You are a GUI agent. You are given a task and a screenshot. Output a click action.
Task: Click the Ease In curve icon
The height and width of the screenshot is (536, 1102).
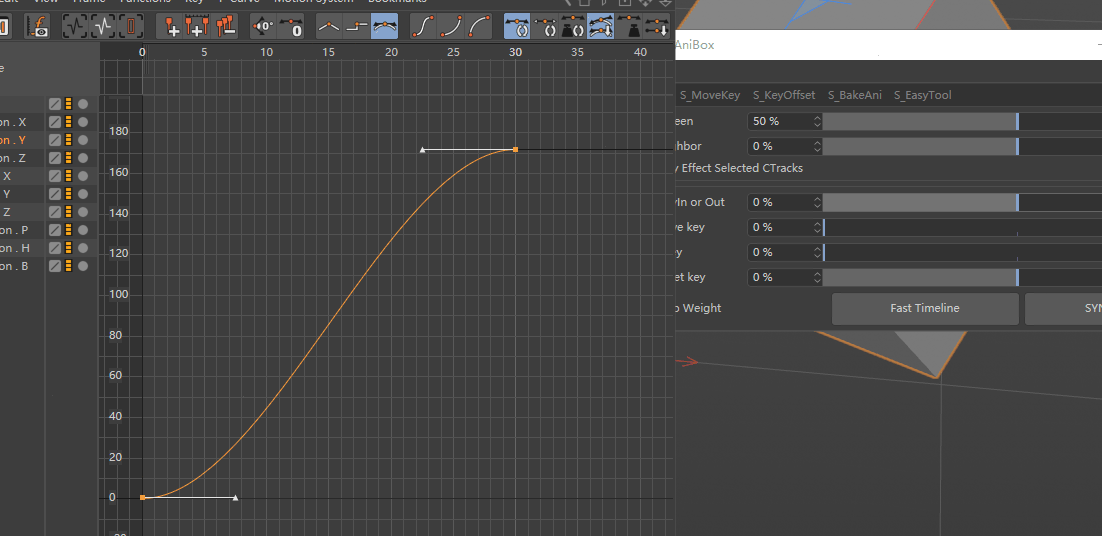pyautogui.click(x=452, y=27)
